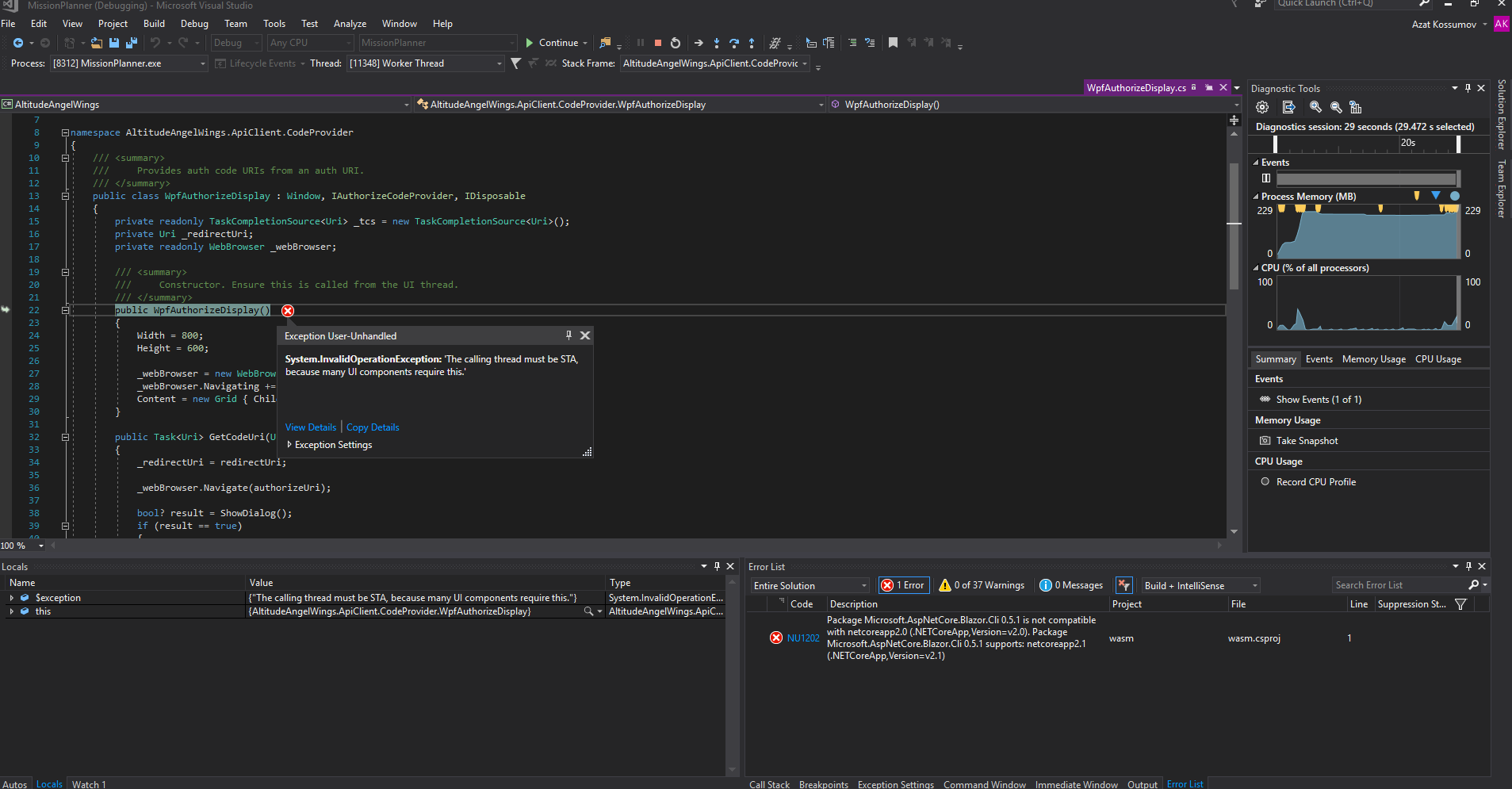The height and width of the screenshot is (789, 1512).
Task: Click the Navigate Backward arrow icon
Action: 17,43
